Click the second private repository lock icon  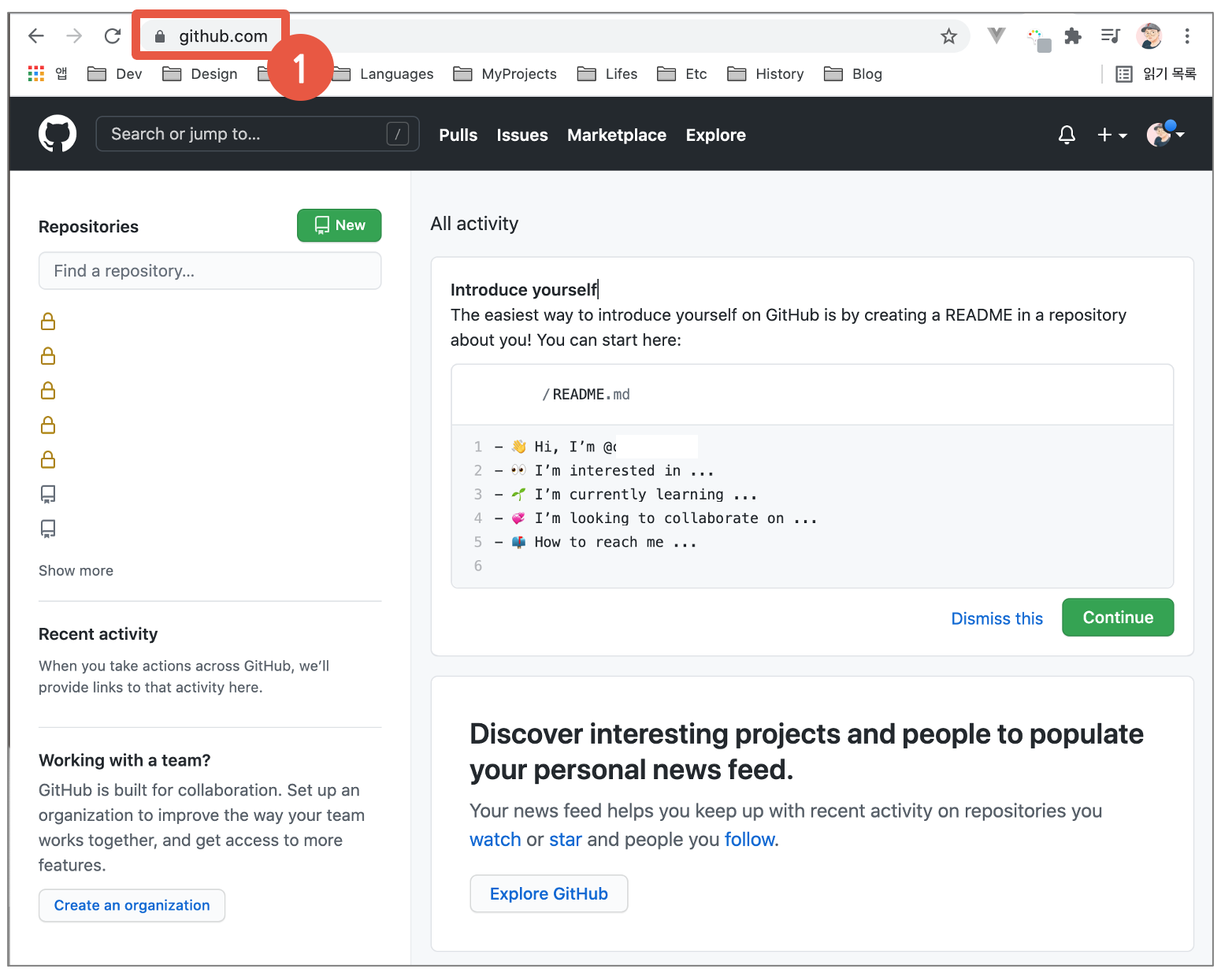click(48, 356)
